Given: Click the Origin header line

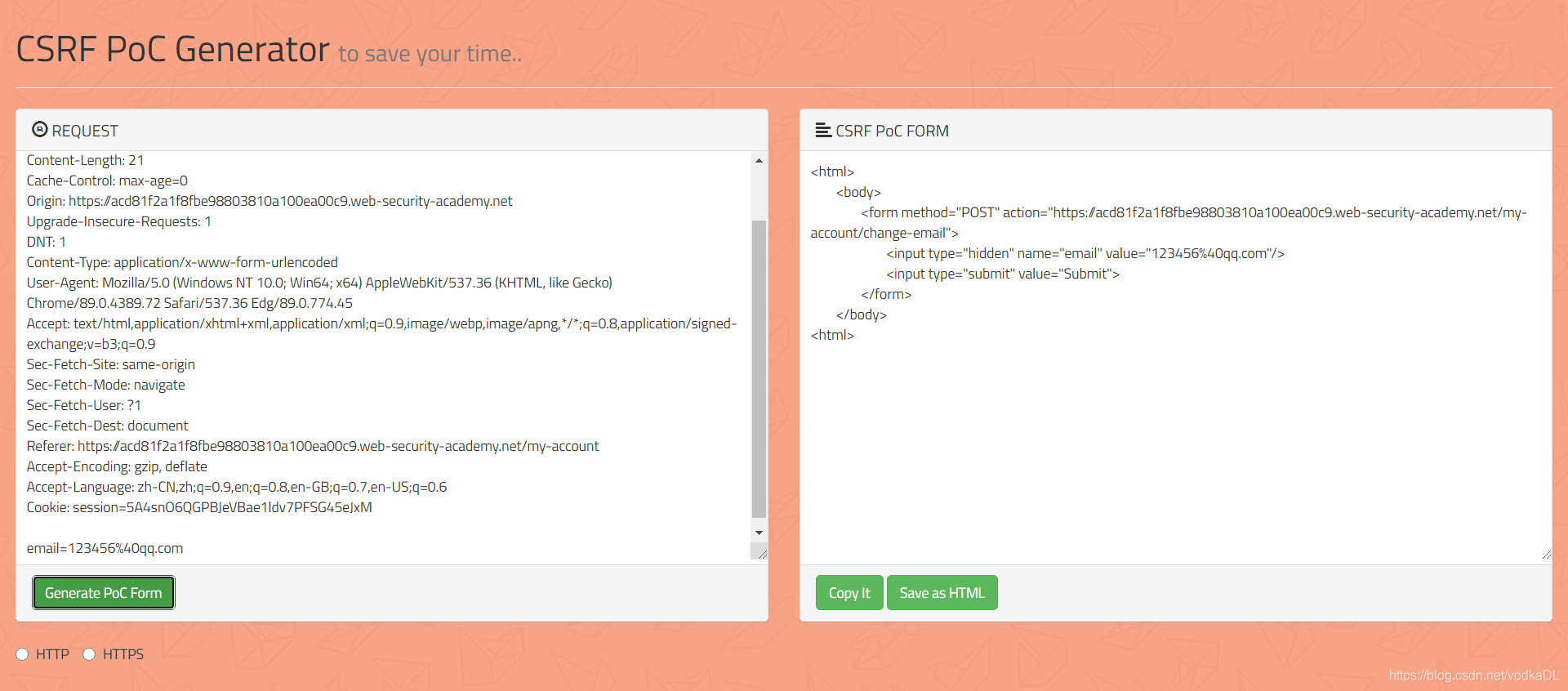Looking at the screenshot, I should (269, 201).
